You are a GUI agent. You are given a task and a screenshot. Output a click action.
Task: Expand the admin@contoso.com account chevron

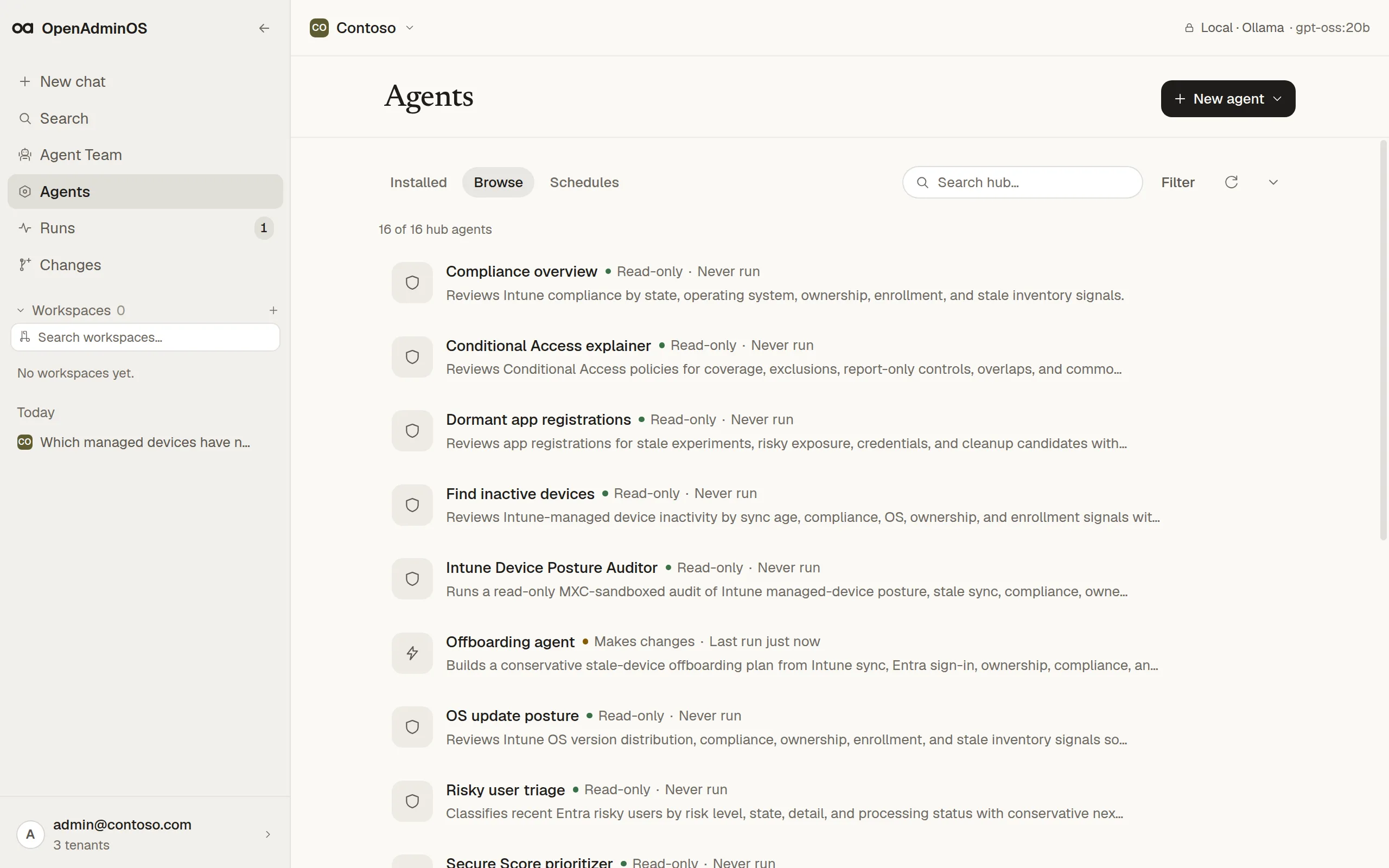267,834
